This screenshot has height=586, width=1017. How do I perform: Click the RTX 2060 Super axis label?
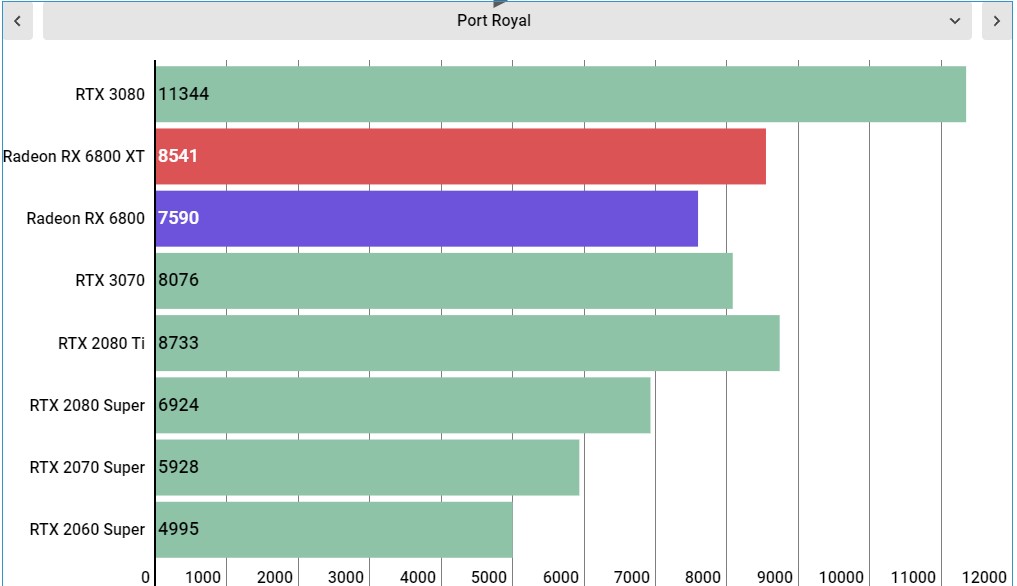(x=87, y=530)
